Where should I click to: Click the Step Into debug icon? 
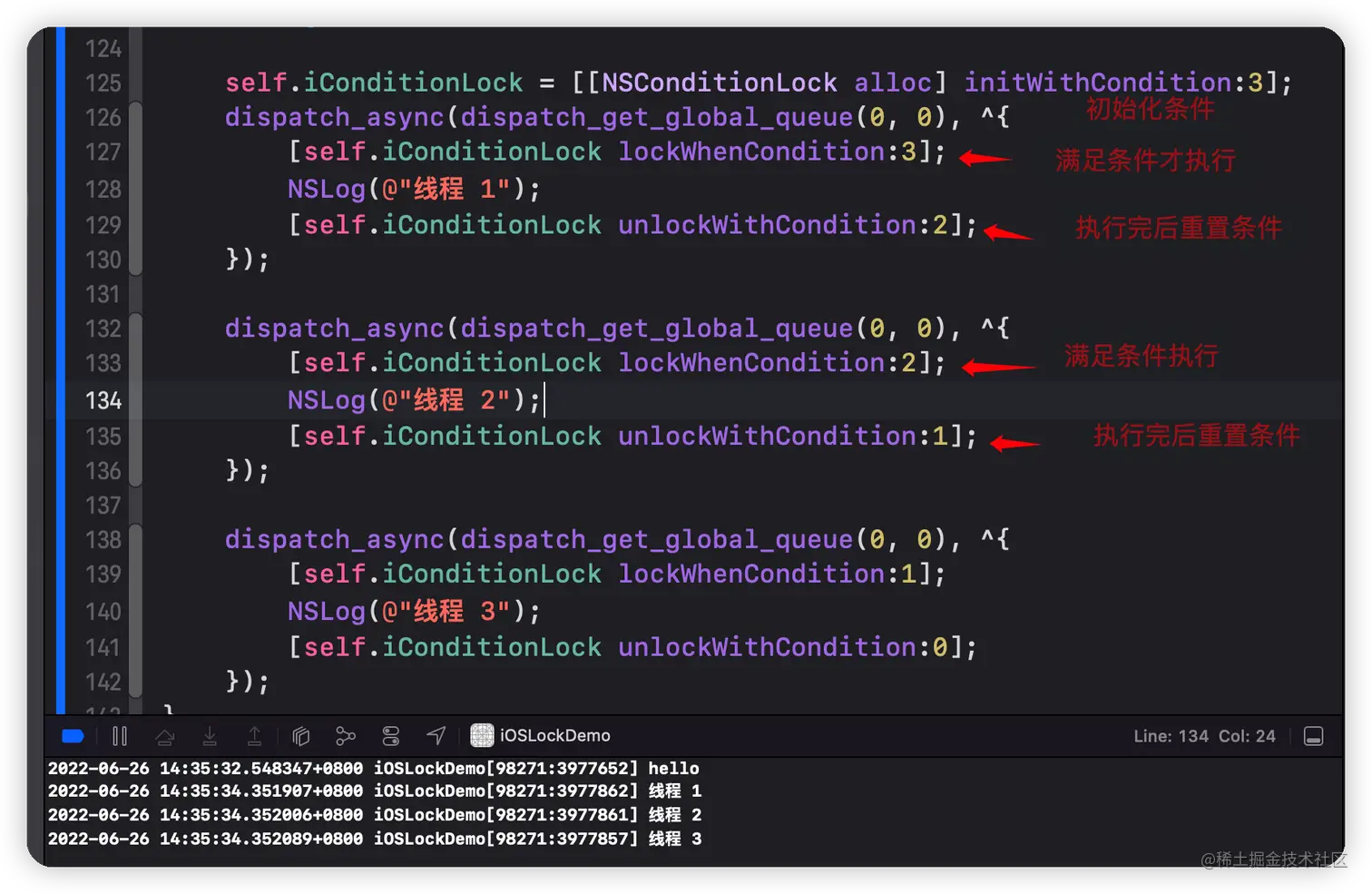click(x=210, y=736)
